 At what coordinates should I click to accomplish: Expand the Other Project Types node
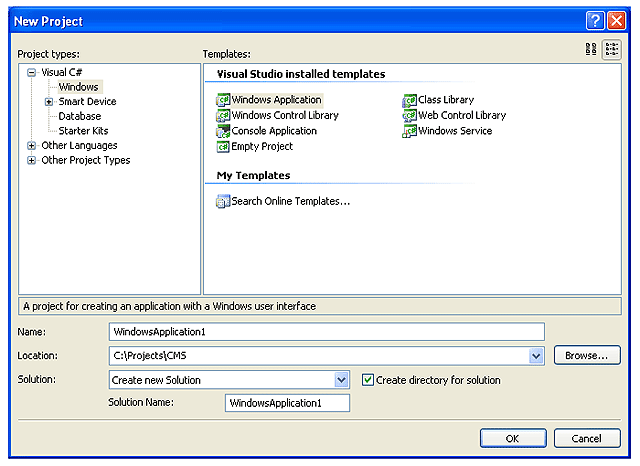31,160
